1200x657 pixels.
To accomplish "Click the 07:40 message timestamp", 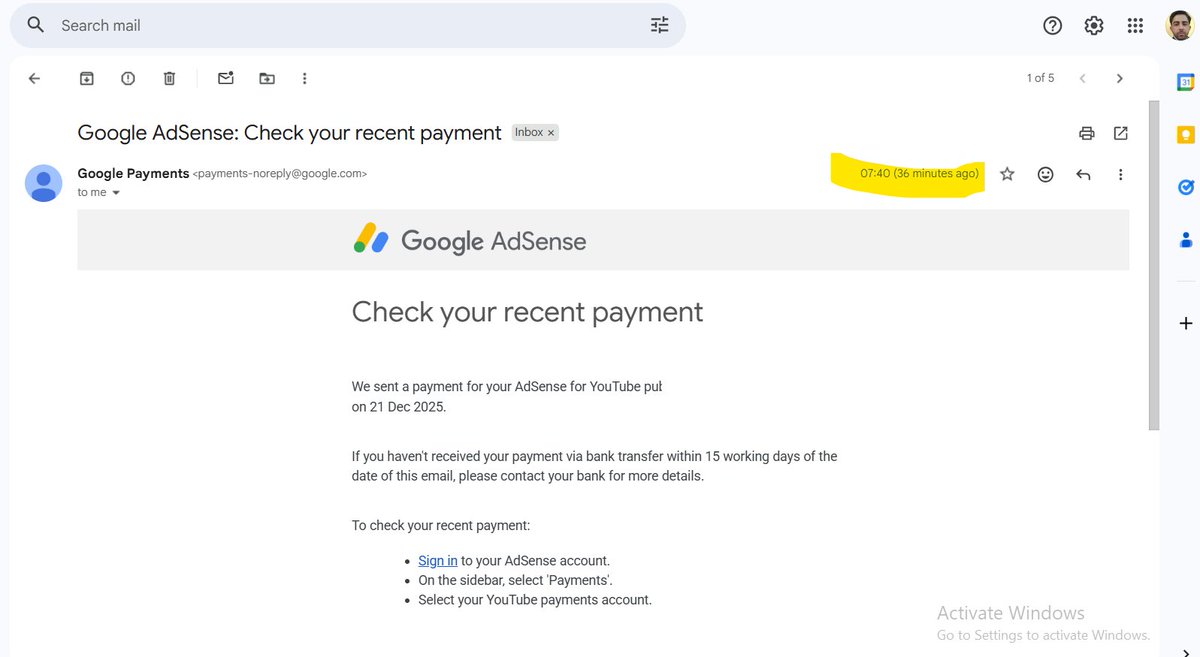I will point(920,174).
